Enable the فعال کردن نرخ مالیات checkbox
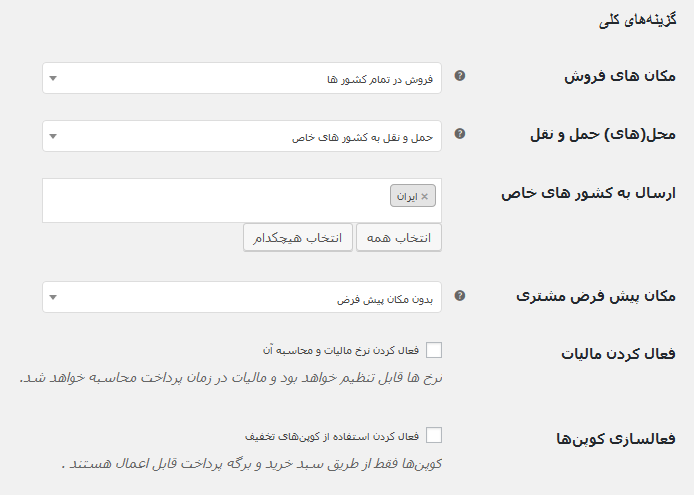The image size is (694, 495). point(434,350)
